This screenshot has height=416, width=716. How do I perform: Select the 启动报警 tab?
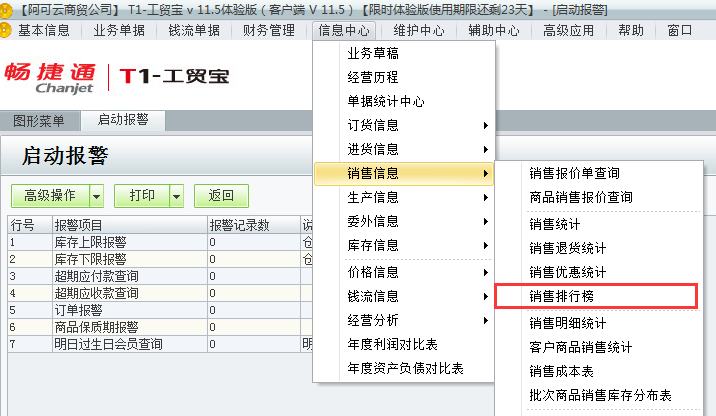click(123, 120)
